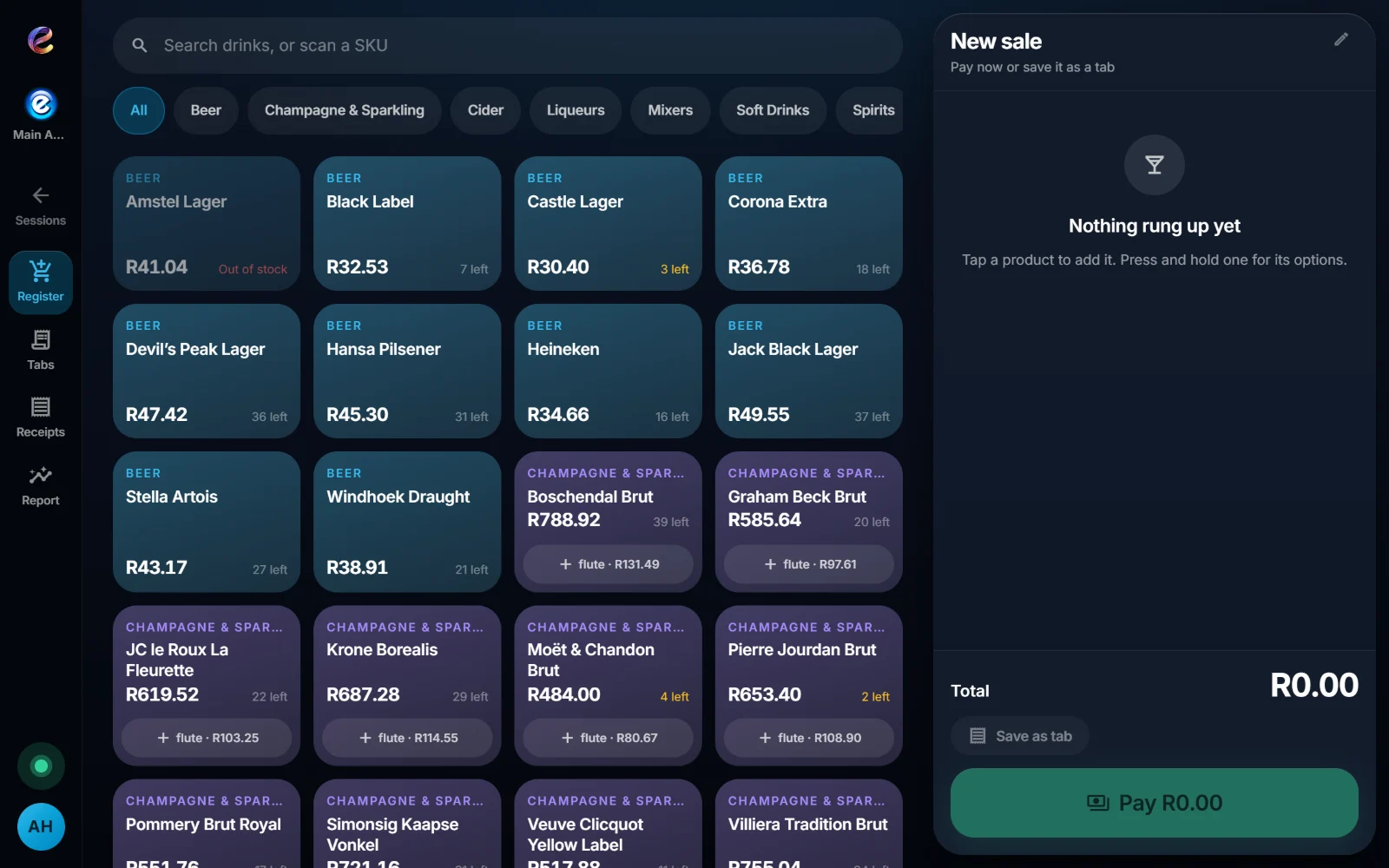Search drinks or scan a SKU field
Image resolution: width=1389 pixels, height=868 pixels.
[508, 45]
